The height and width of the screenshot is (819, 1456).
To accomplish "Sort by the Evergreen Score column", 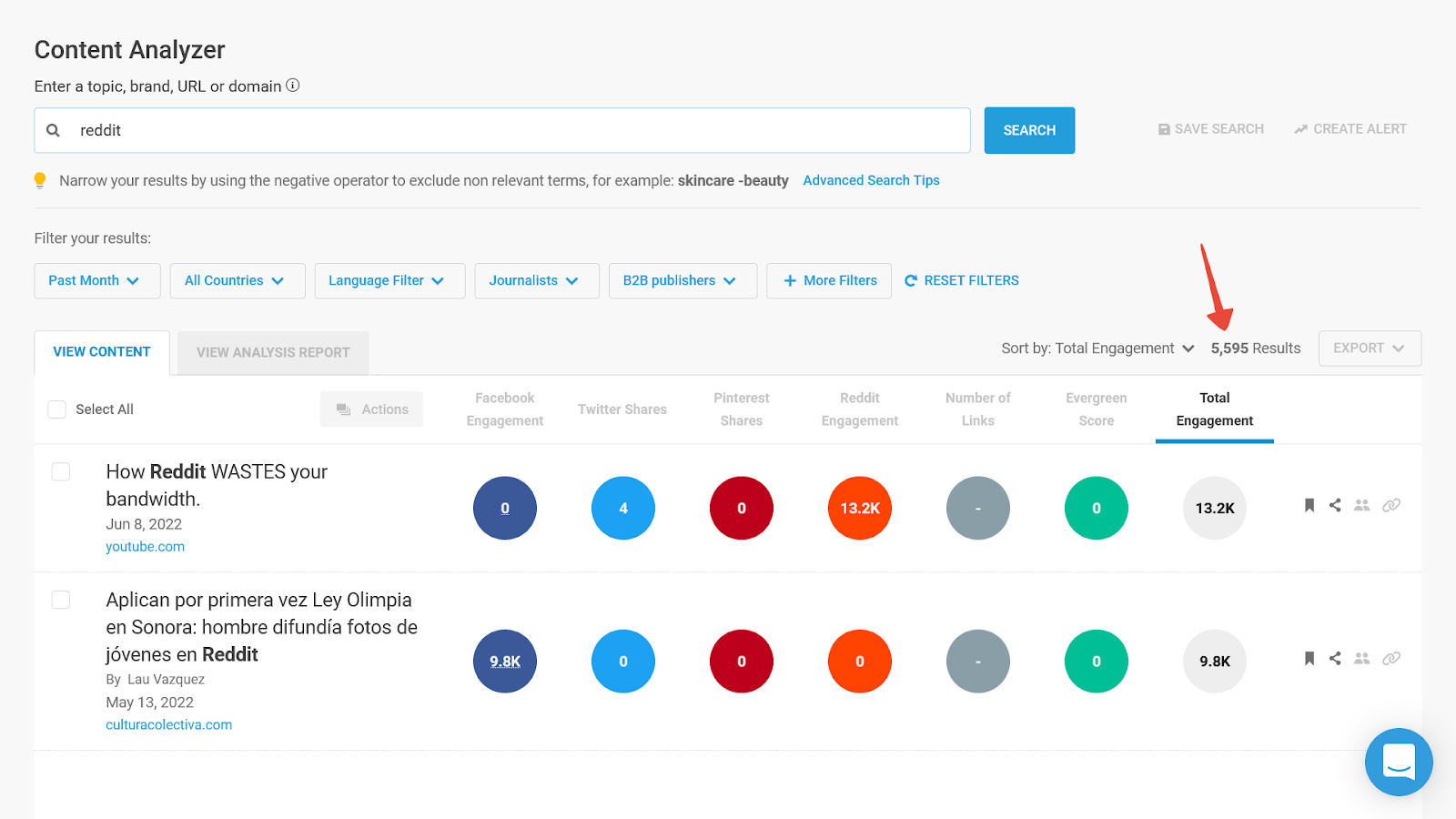I will [x=1097, y=409].
